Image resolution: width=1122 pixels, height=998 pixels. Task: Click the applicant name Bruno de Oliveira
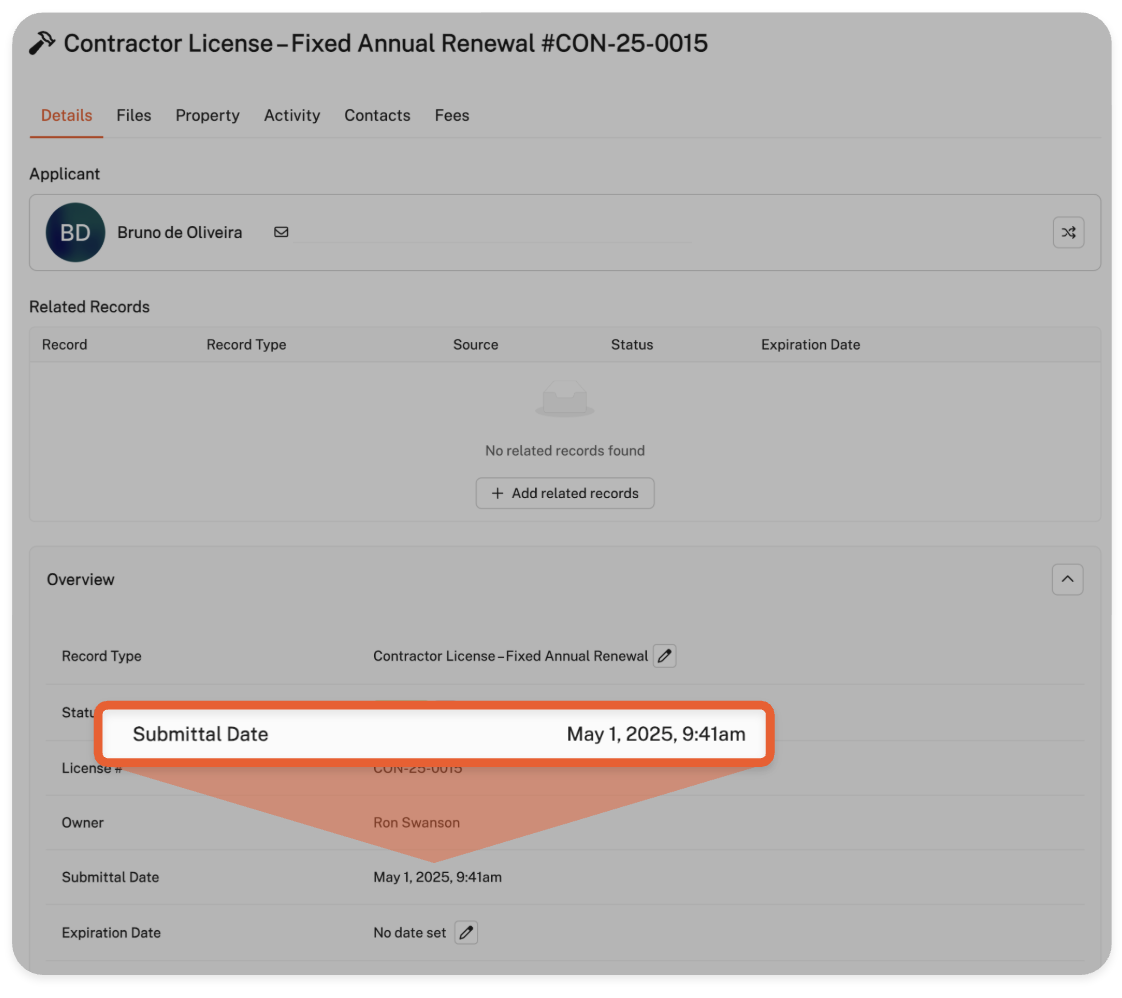(x=180, y=232)
